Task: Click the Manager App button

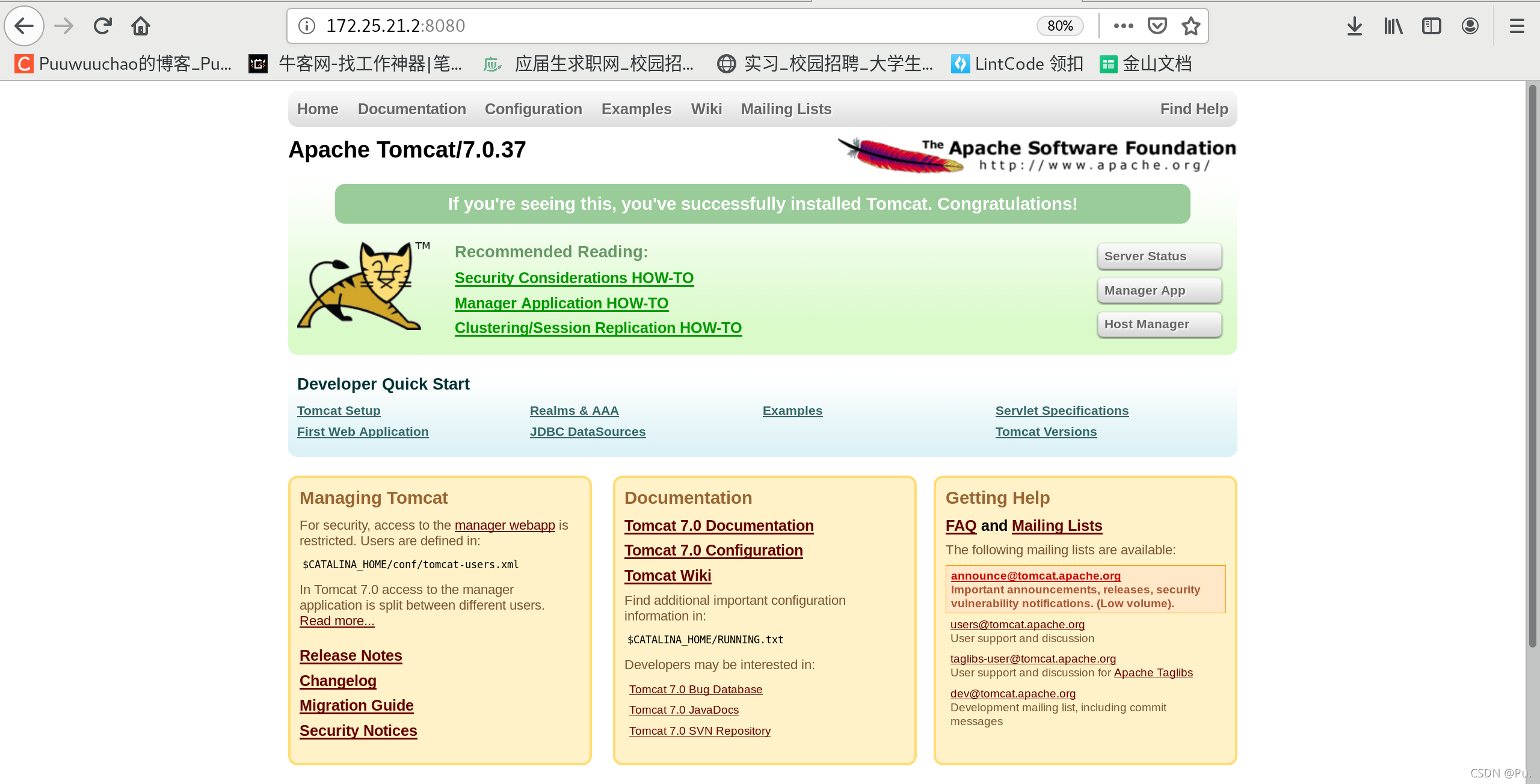Action: pyautogui.click(x=1159, y=290)
